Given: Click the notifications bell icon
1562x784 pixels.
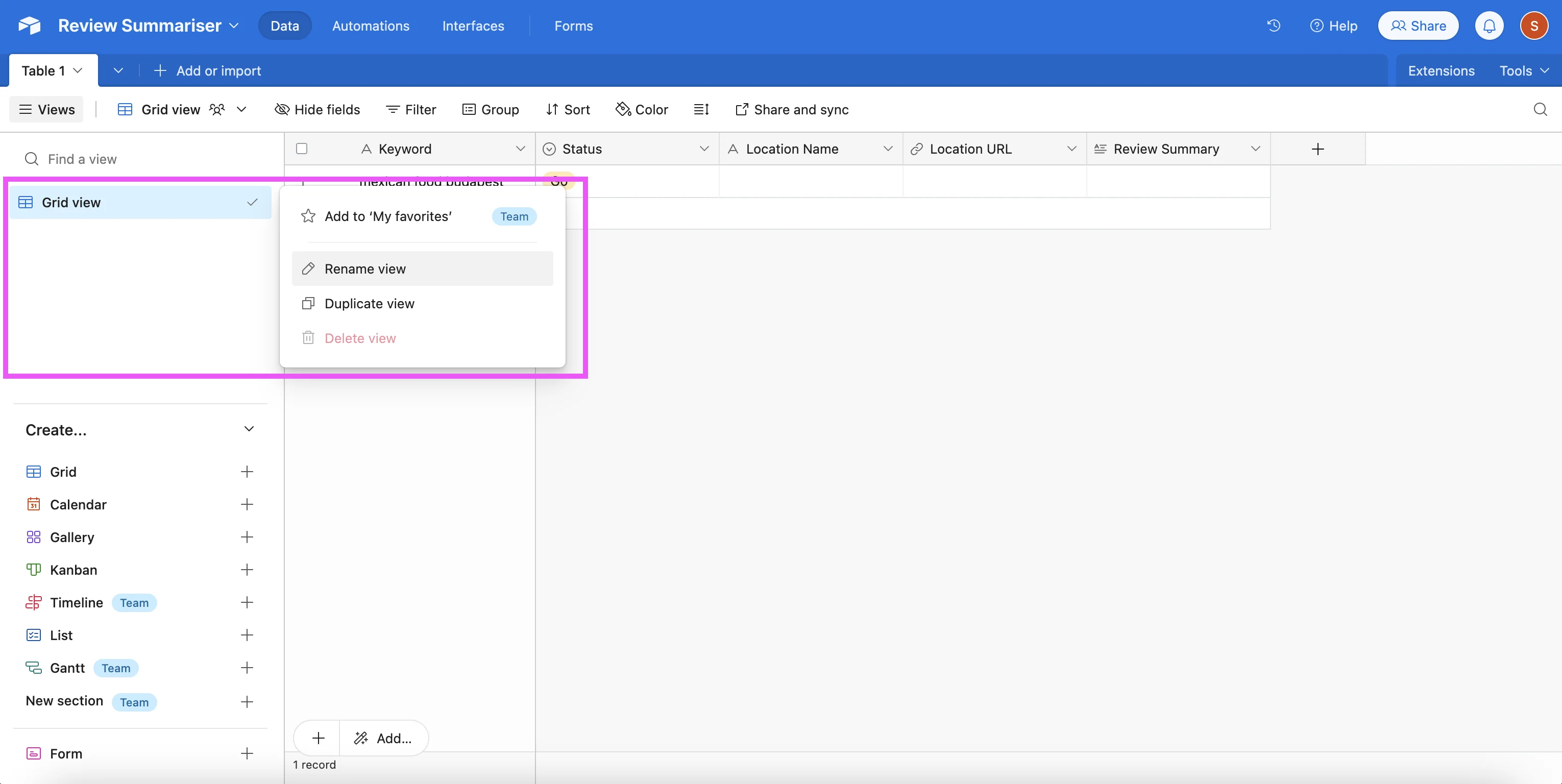Looking at the screenshot, I should pos(1488,26).
